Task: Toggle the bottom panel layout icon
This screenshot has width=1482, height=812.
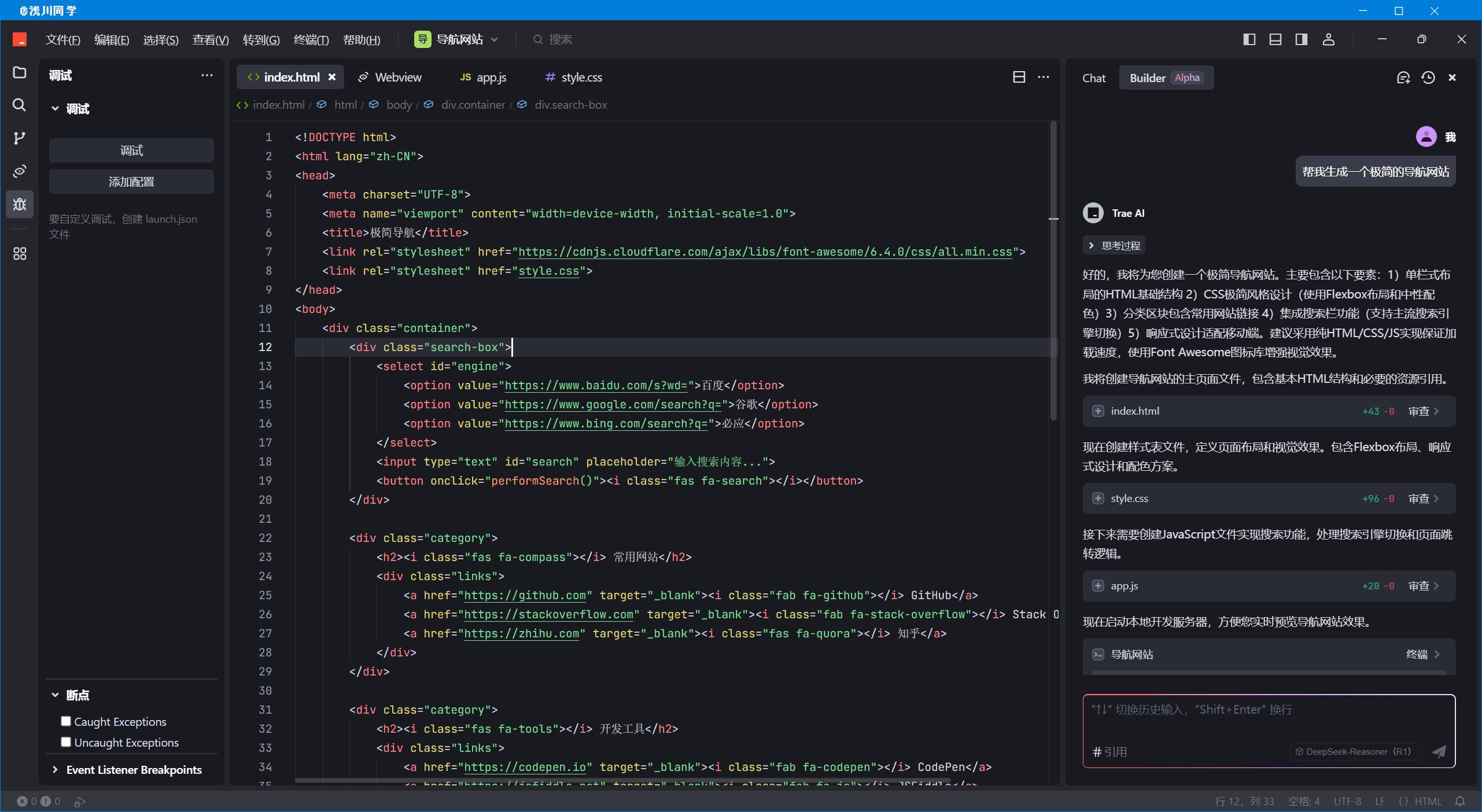Action: 1275,39
